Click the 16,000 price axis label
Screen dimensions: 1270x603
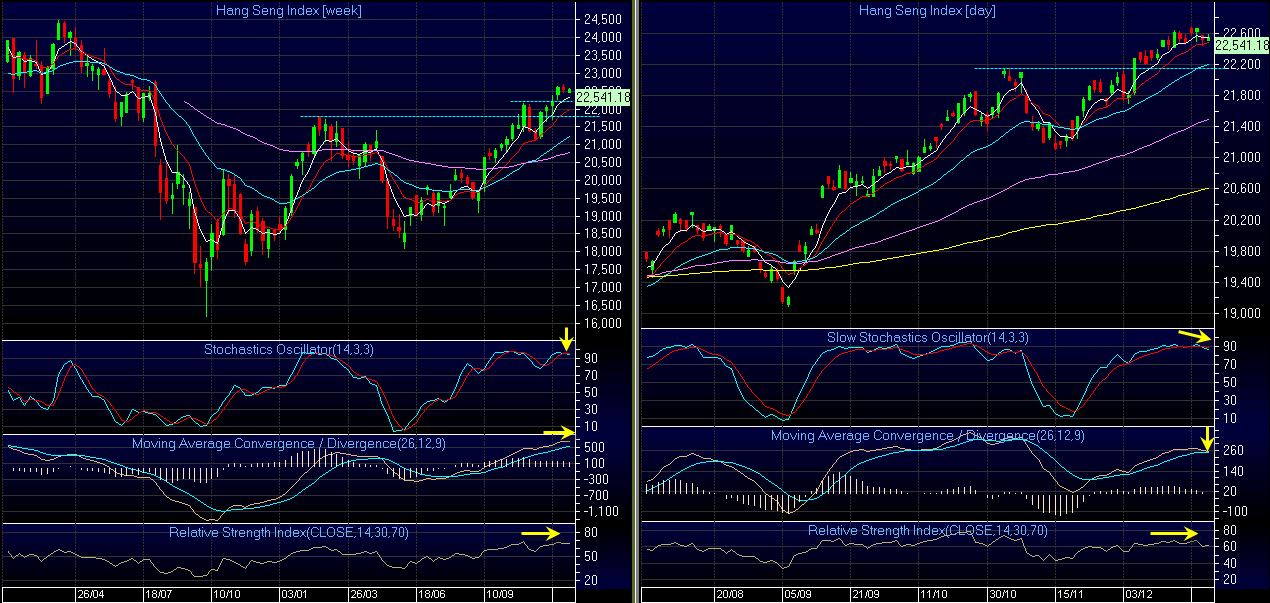point(605,324)
